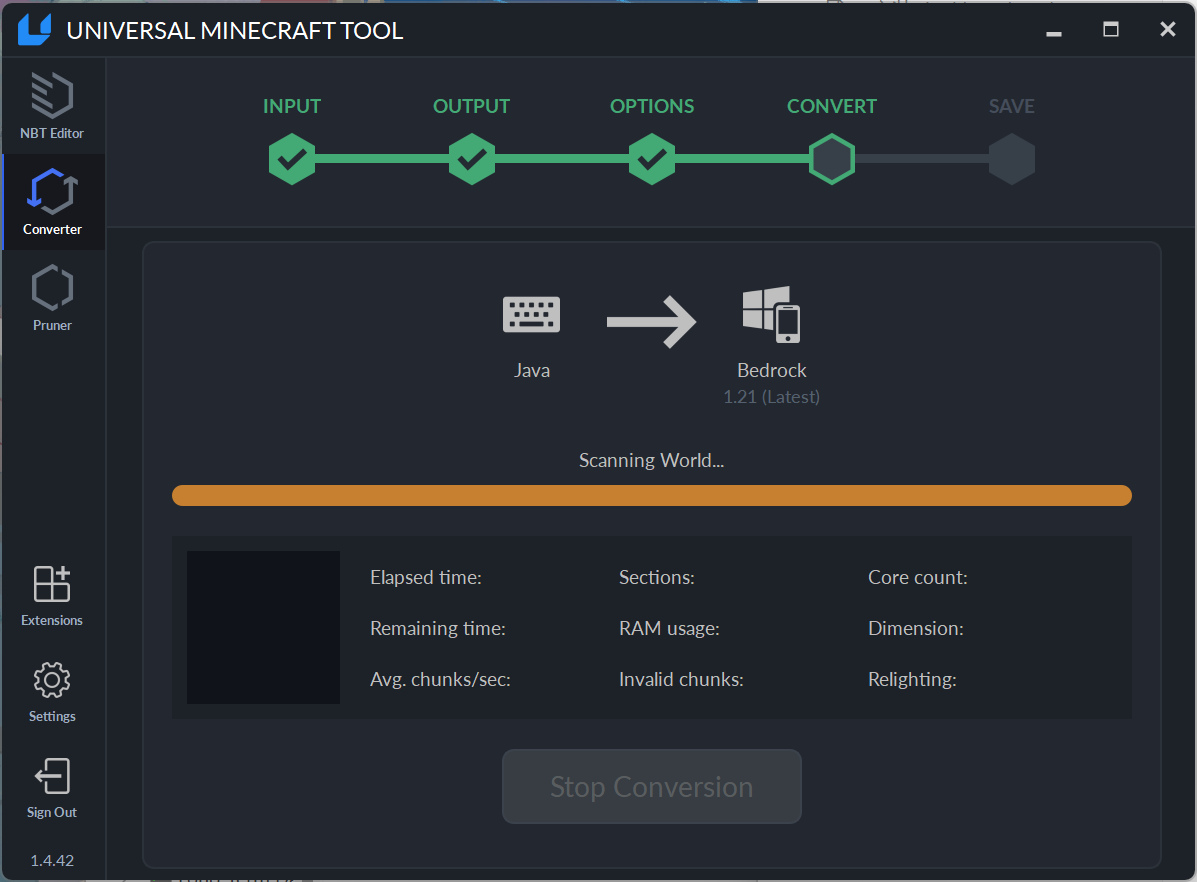
Task: Open Settings via the gear icon
Action: 52,680
